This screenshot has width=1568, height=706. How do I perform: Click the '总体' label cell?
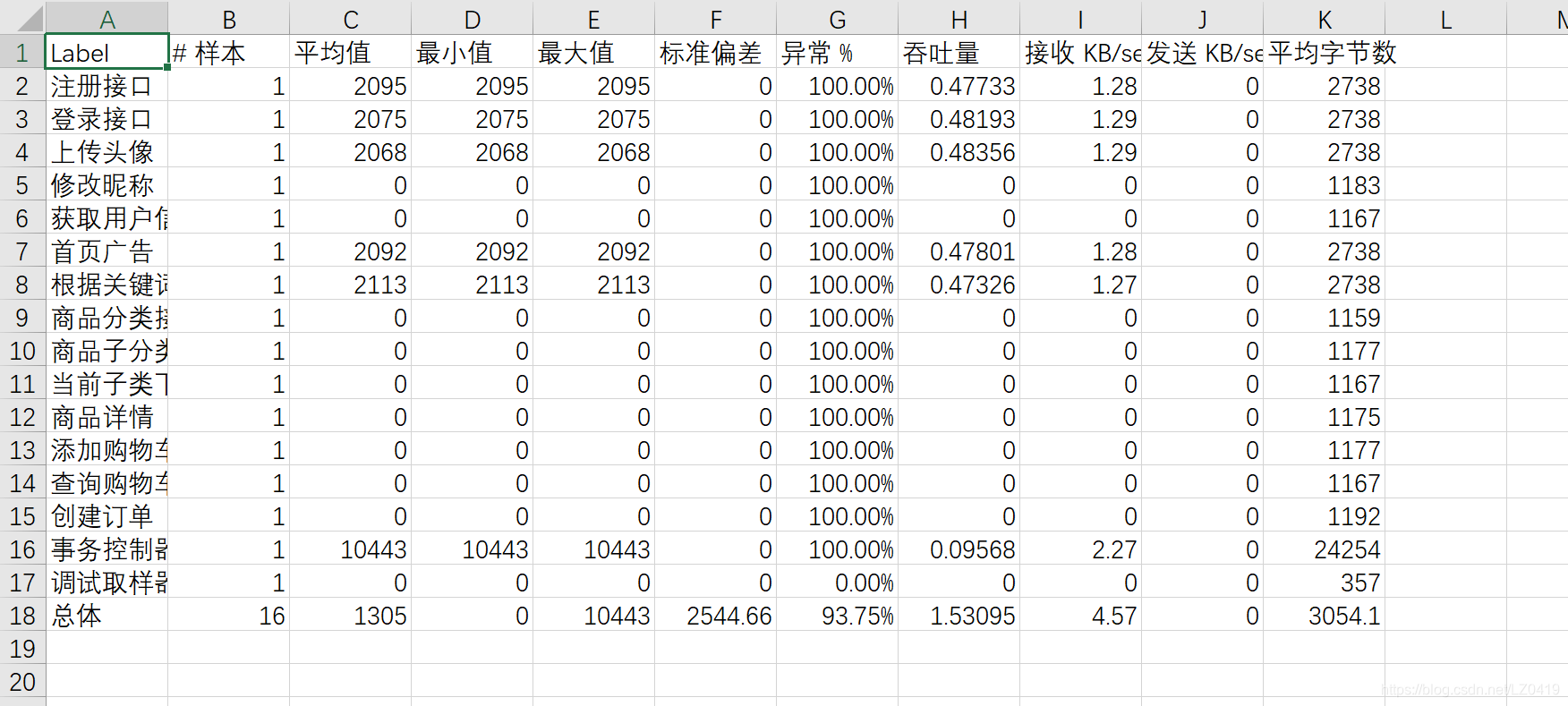point(107,616)
